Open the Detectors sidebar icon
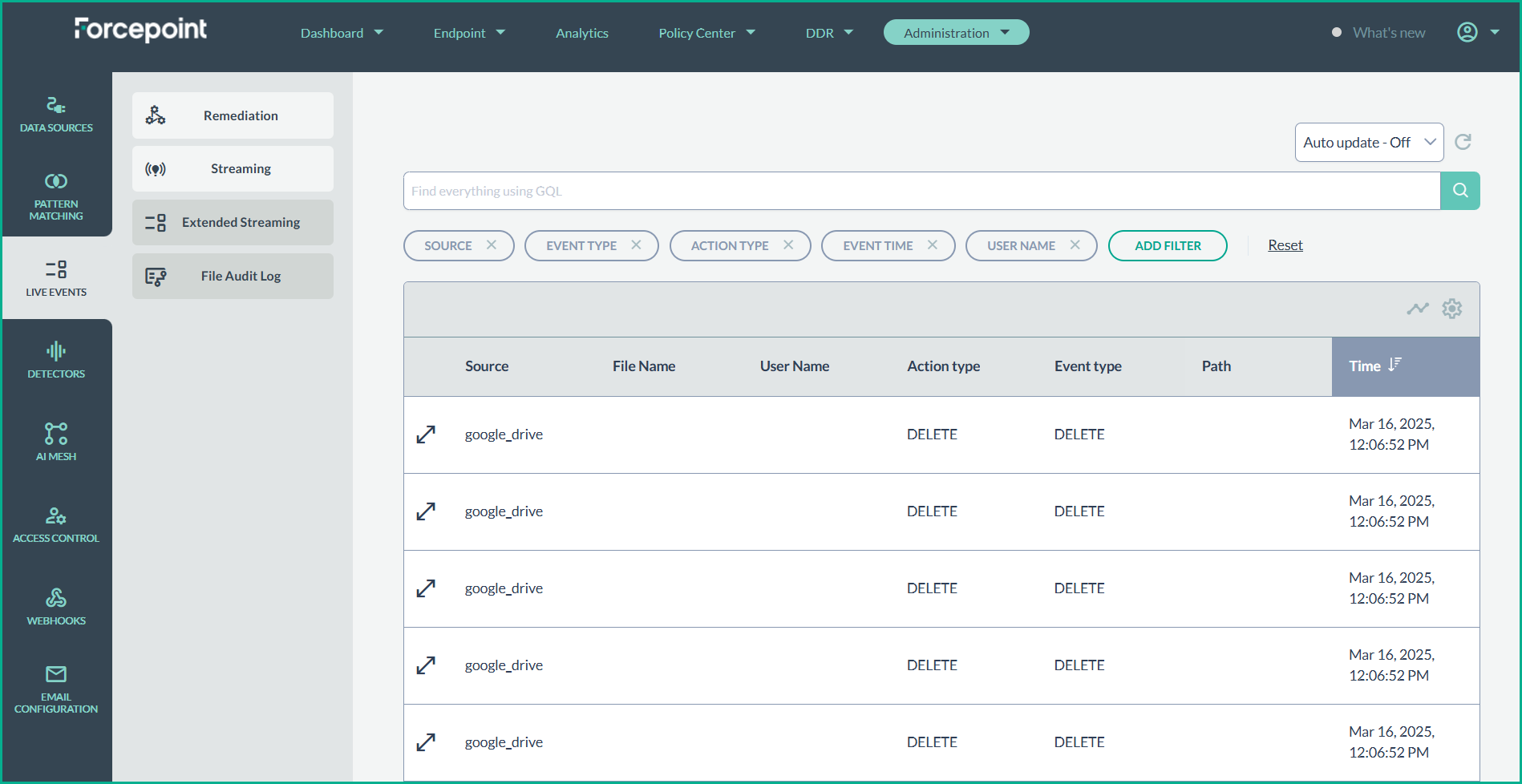Screen dimensions: 1522x784 (x=56, y=360)
